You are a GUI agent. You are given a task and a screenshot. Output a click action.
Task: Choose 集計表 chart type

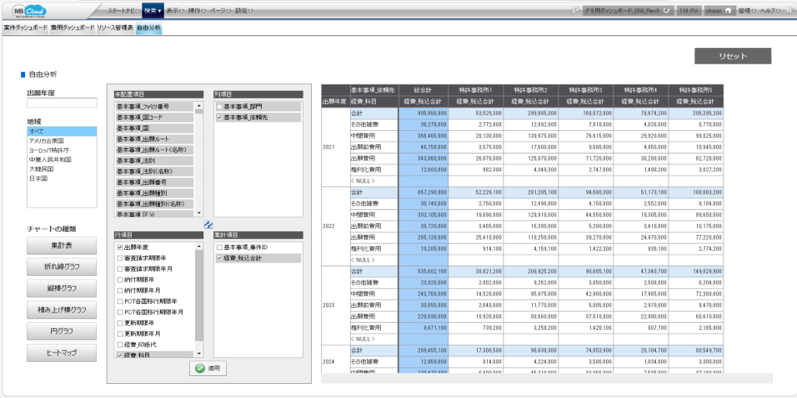(x=62, y=246)
